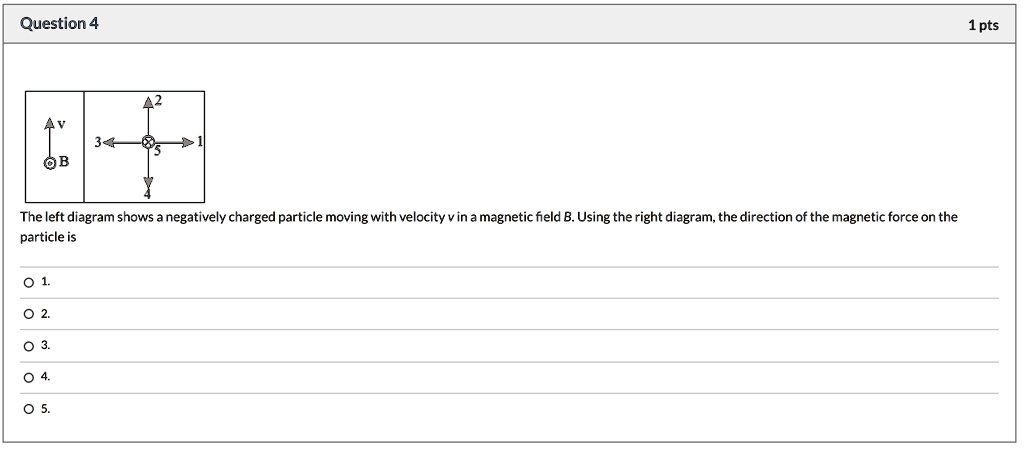
Task: Click the words 'particle is' on the second line
Action: pyautogui.click(x=48, y=238)
